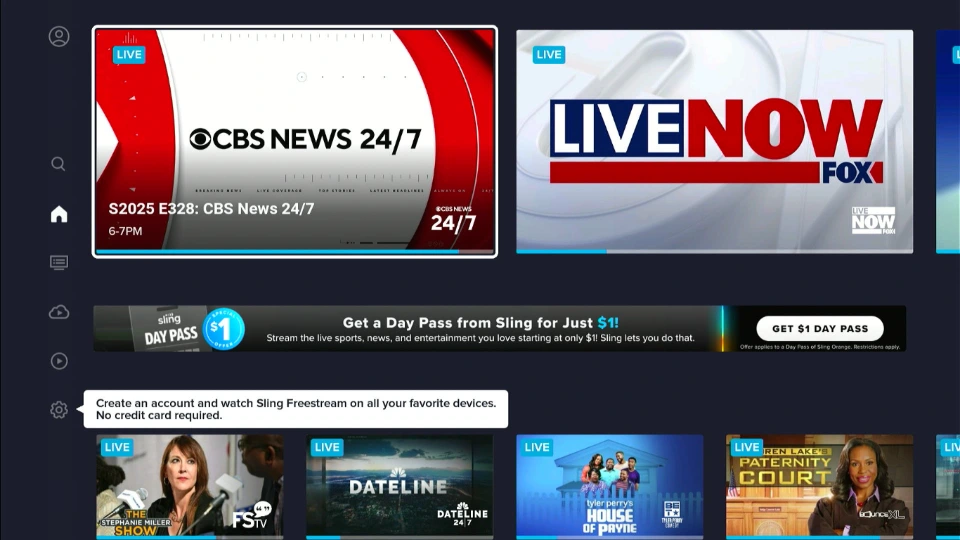This screenshot has width=960, height=540.
Task: Open the On Demand play circle icon
Action: [x=59, y=361]
